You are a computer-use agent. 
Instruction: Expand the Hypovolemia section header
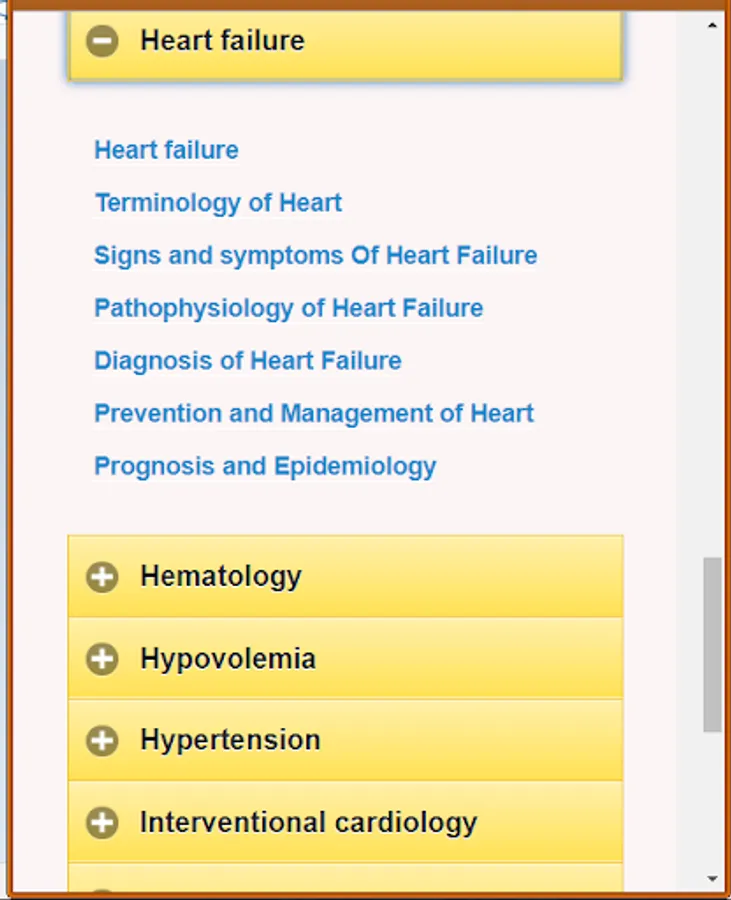click(x=228, y=658)
